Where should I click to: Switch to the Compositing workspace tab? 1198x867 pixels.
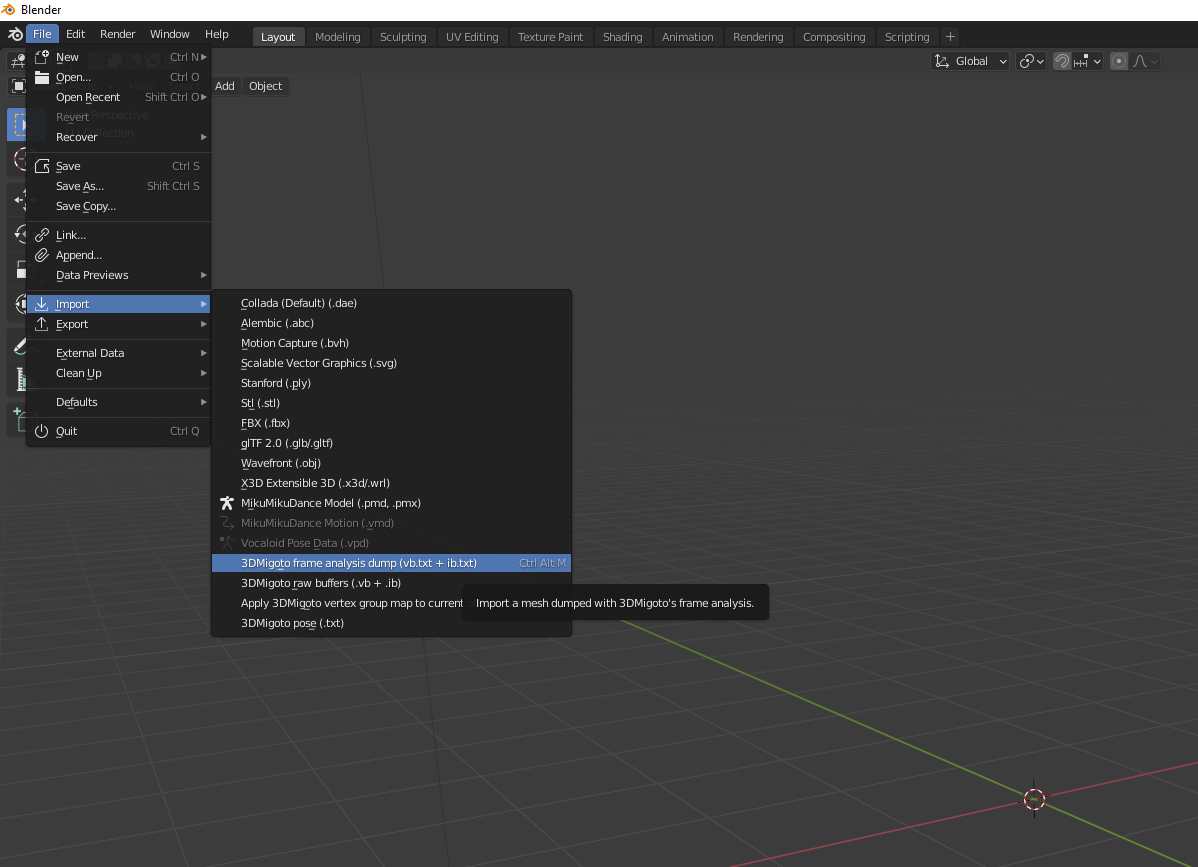834,37
